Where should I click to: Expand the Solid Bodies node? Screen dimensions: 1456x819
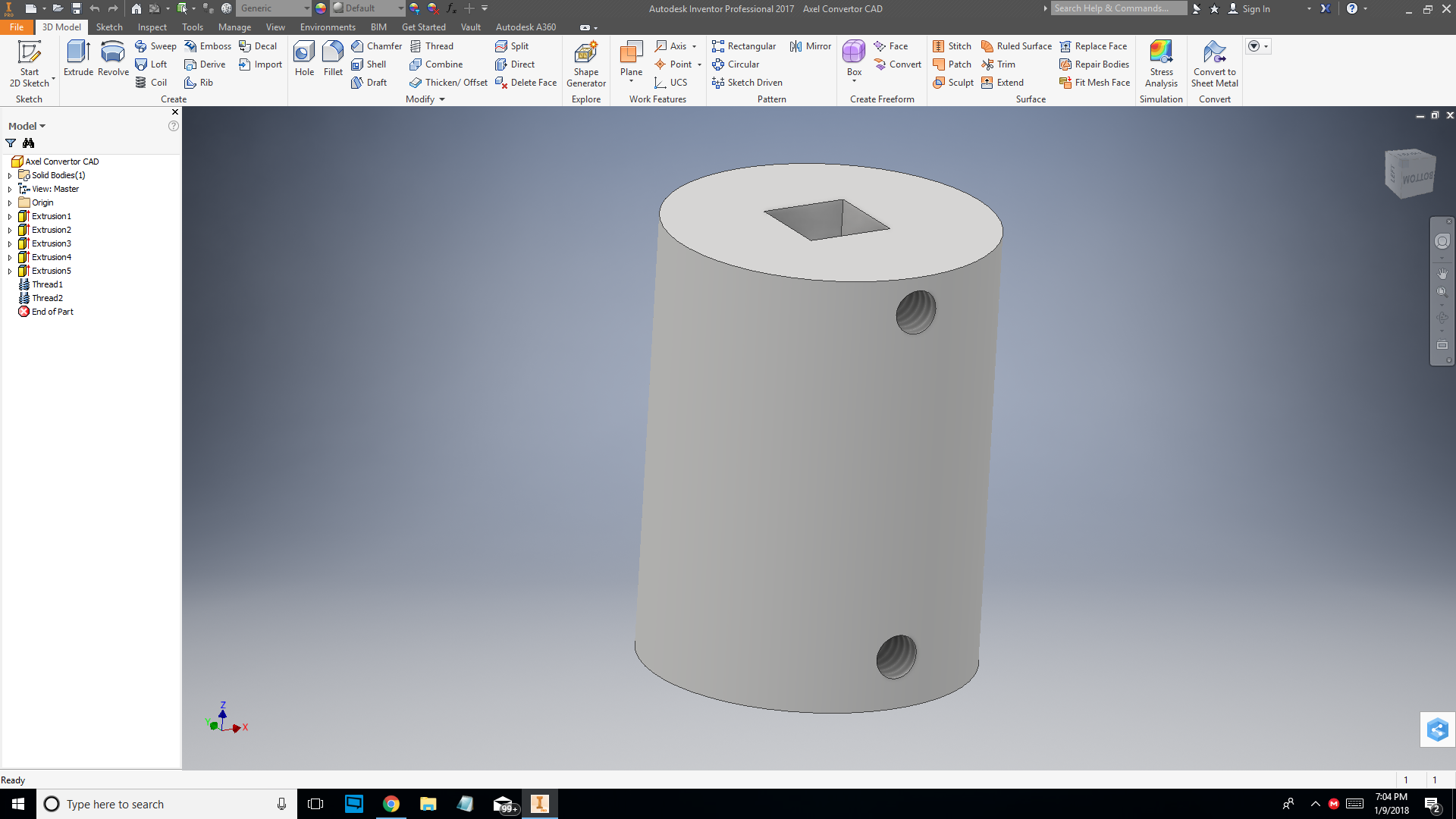8,175
